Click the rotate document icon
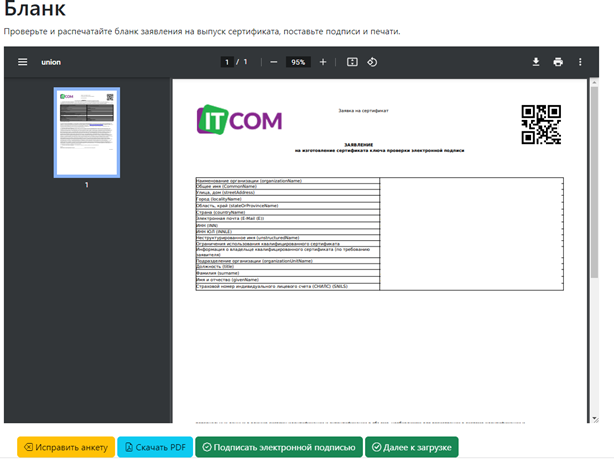This screenshot has width=614, height=459. (372, 62)
